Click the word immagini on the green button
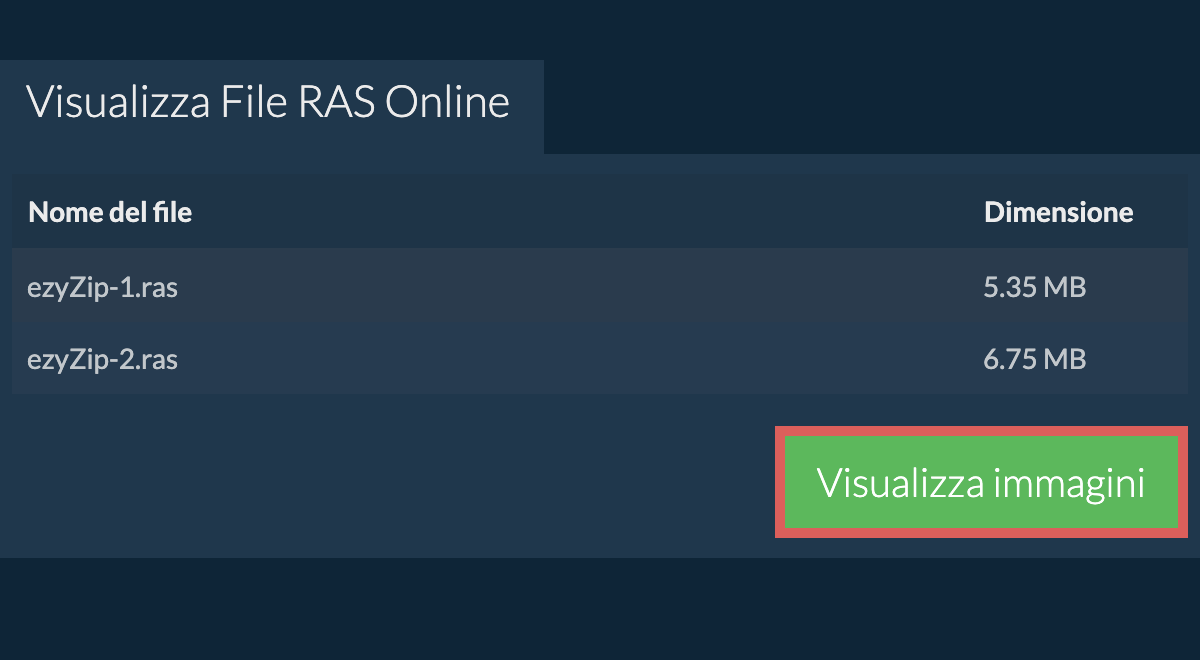1200x660 pixels. tap(1069, 483)
